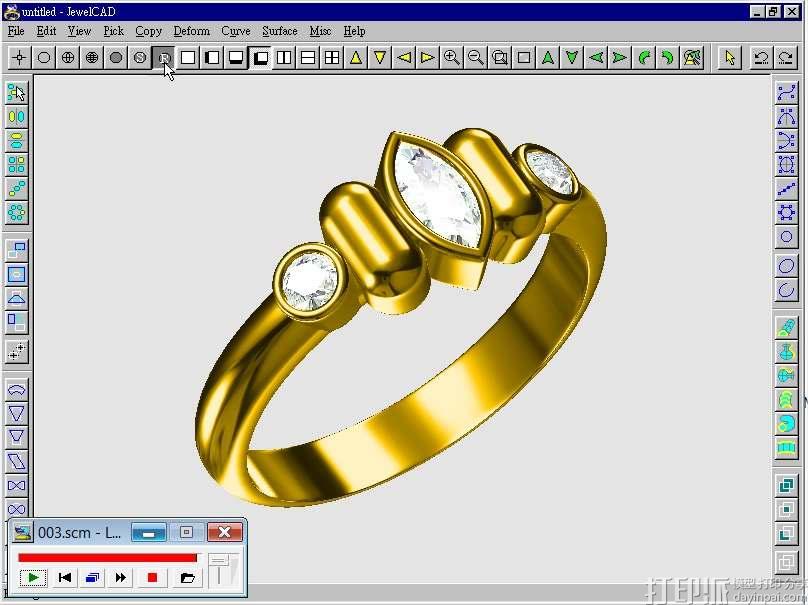
Task: Open the File menu
Action: (x=16, y=31)
